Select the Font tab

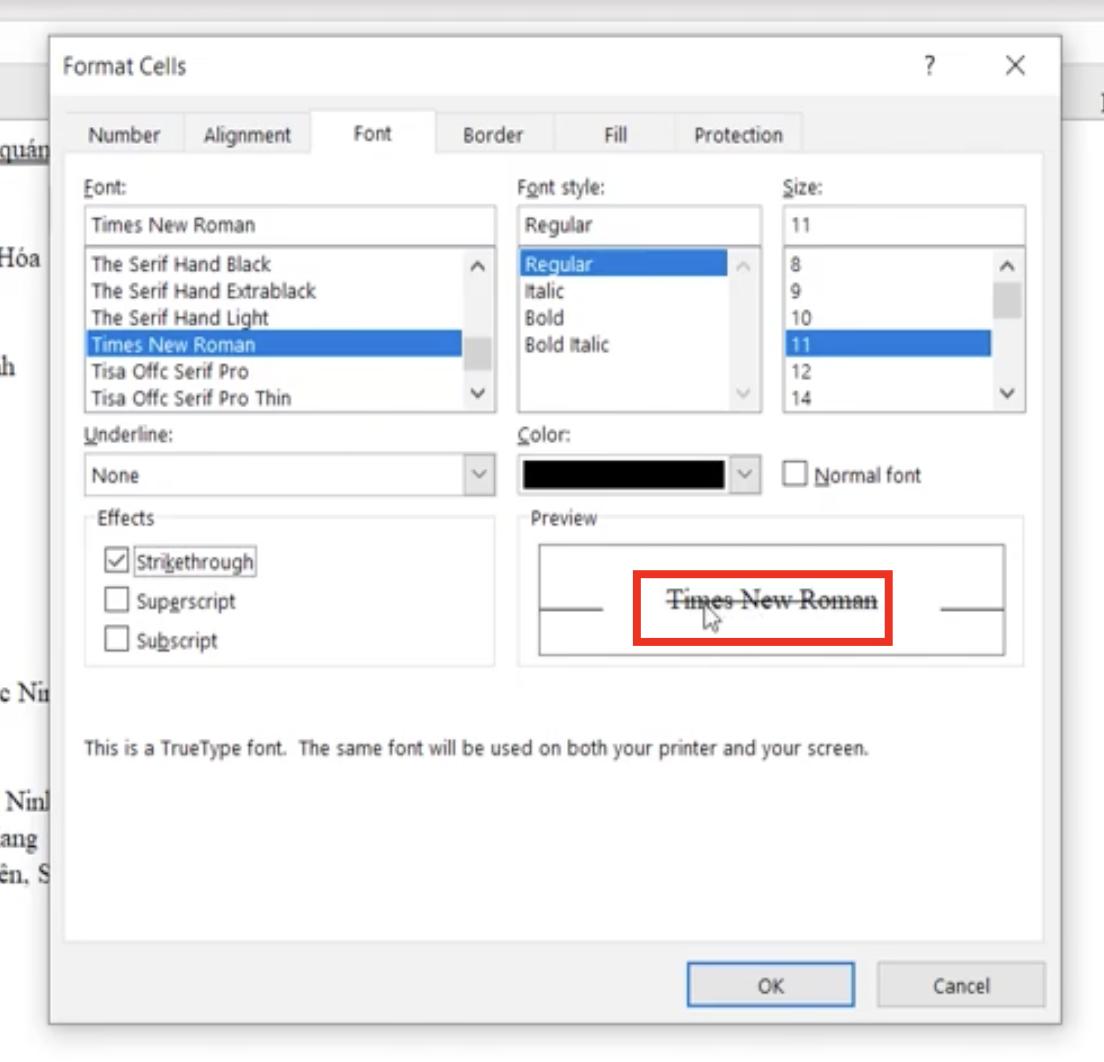(x=372, y=133)
